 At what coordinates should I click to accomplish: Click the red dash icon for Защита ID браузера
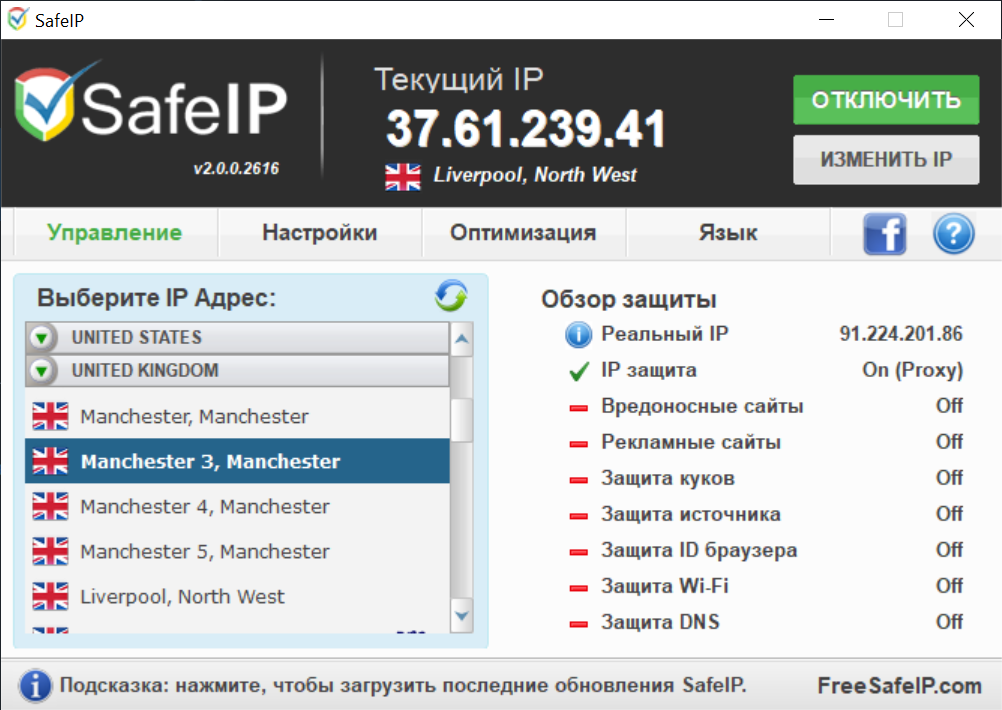[578, 552]
